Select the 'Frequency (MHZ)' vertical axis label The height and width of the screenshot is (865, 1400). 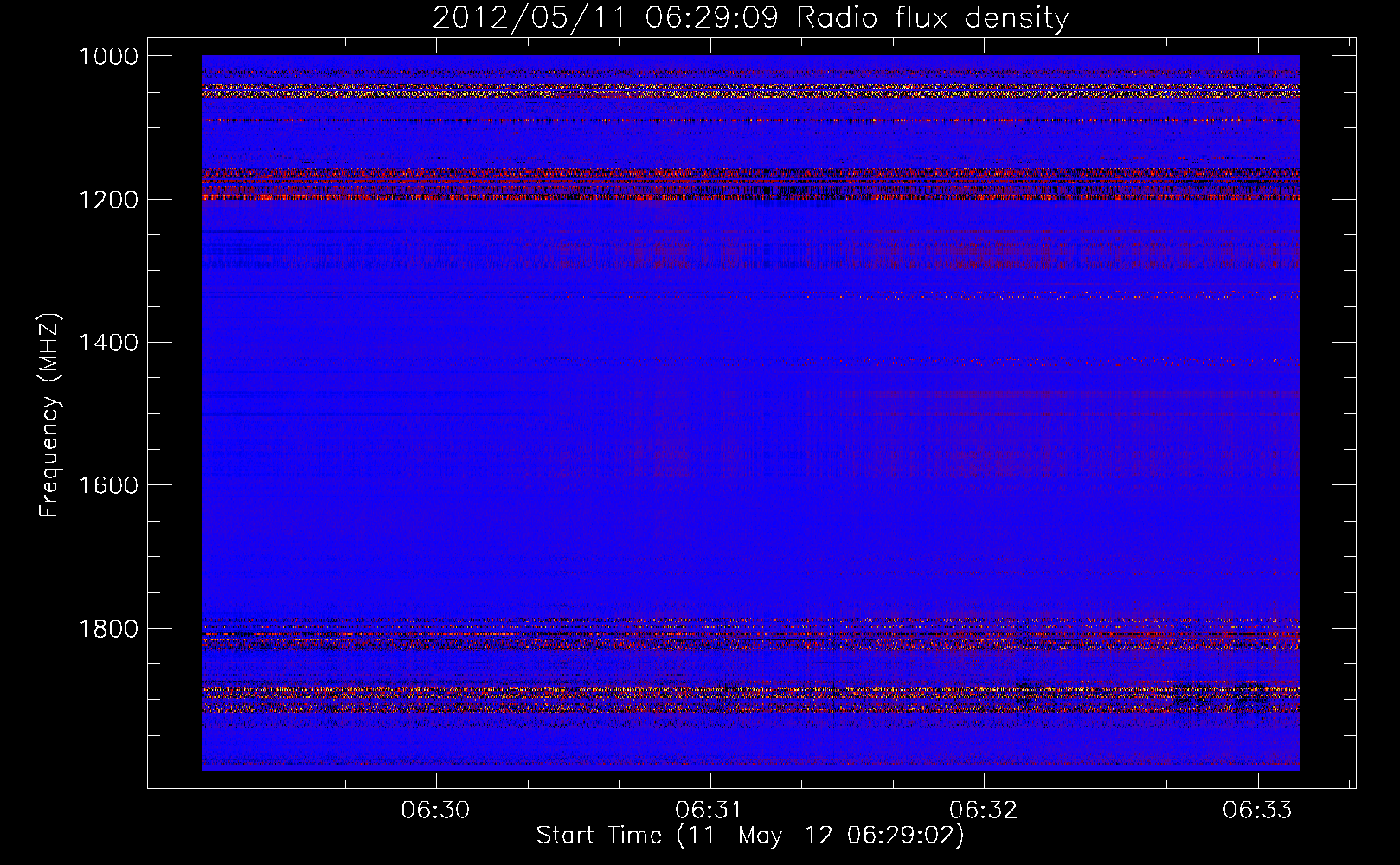(49, 415)
